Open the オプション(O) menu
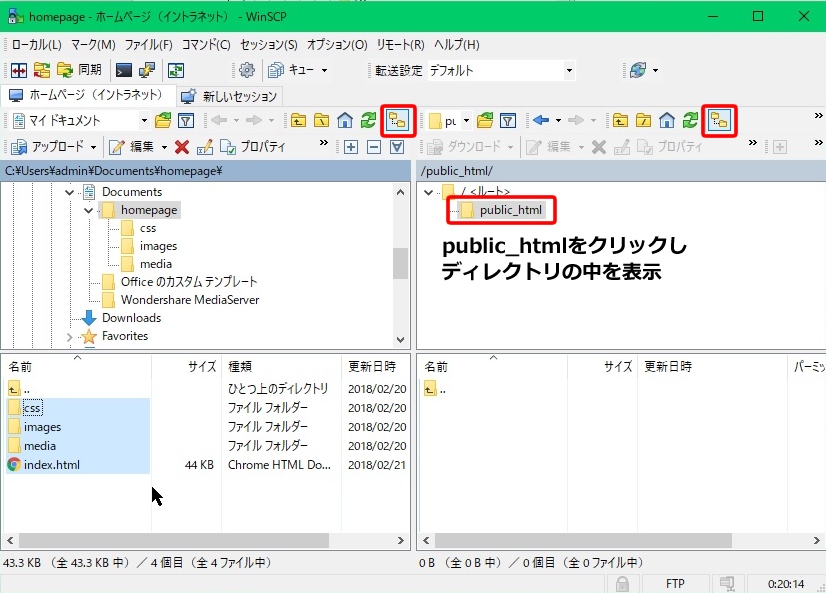826x593 pixels. point(337,45)
